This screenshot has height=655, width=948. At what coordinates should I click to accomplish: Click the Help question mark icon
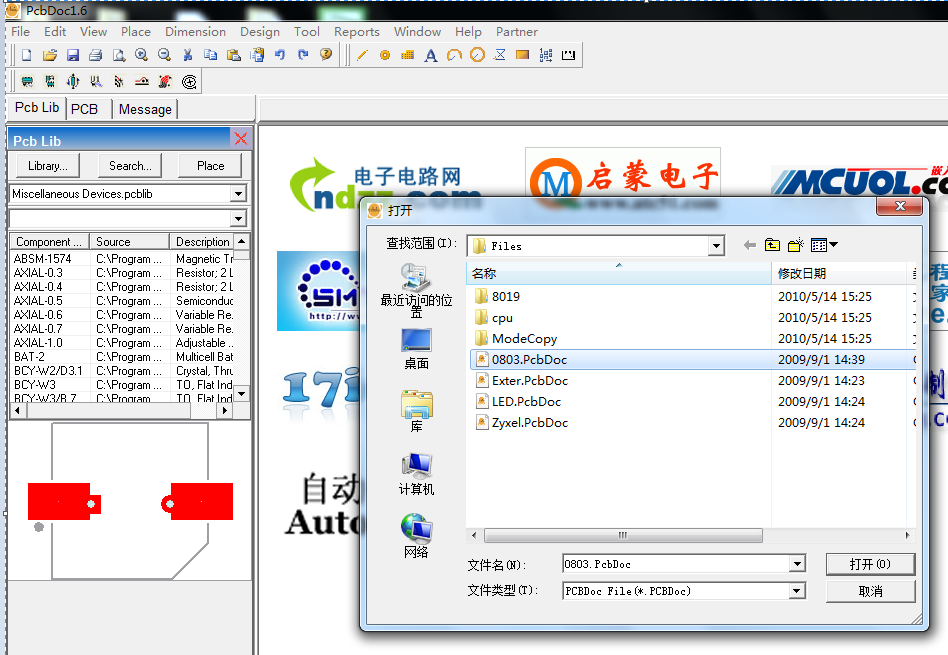(326, 55)
